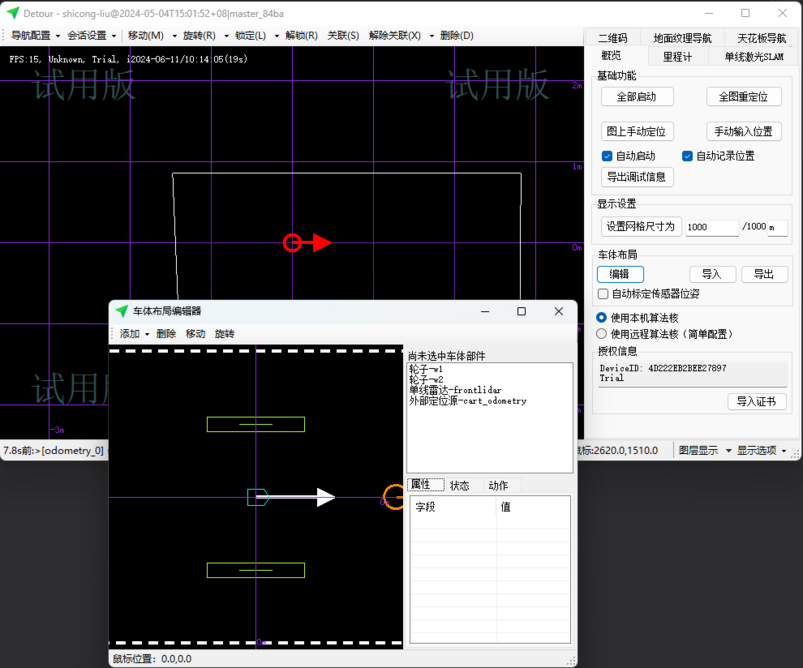Click the green Detour logo in title bar

click(12, 13)
